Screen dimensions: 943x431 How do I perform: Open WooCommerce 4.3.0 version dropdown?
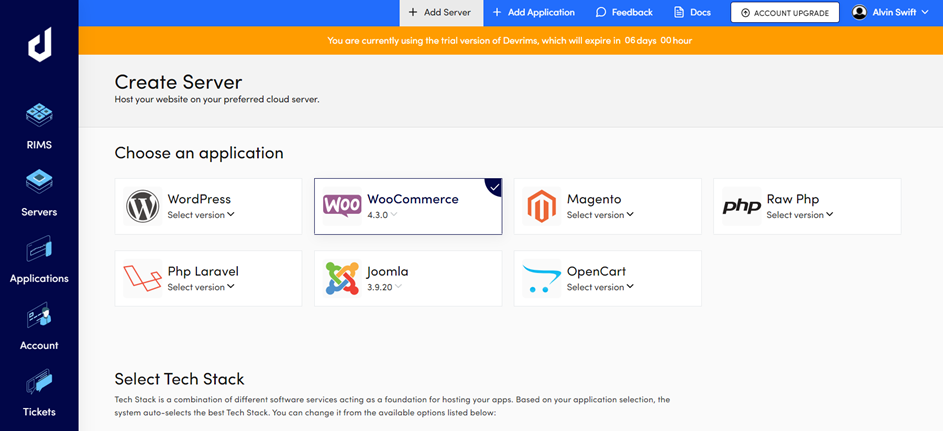[382, 215]
